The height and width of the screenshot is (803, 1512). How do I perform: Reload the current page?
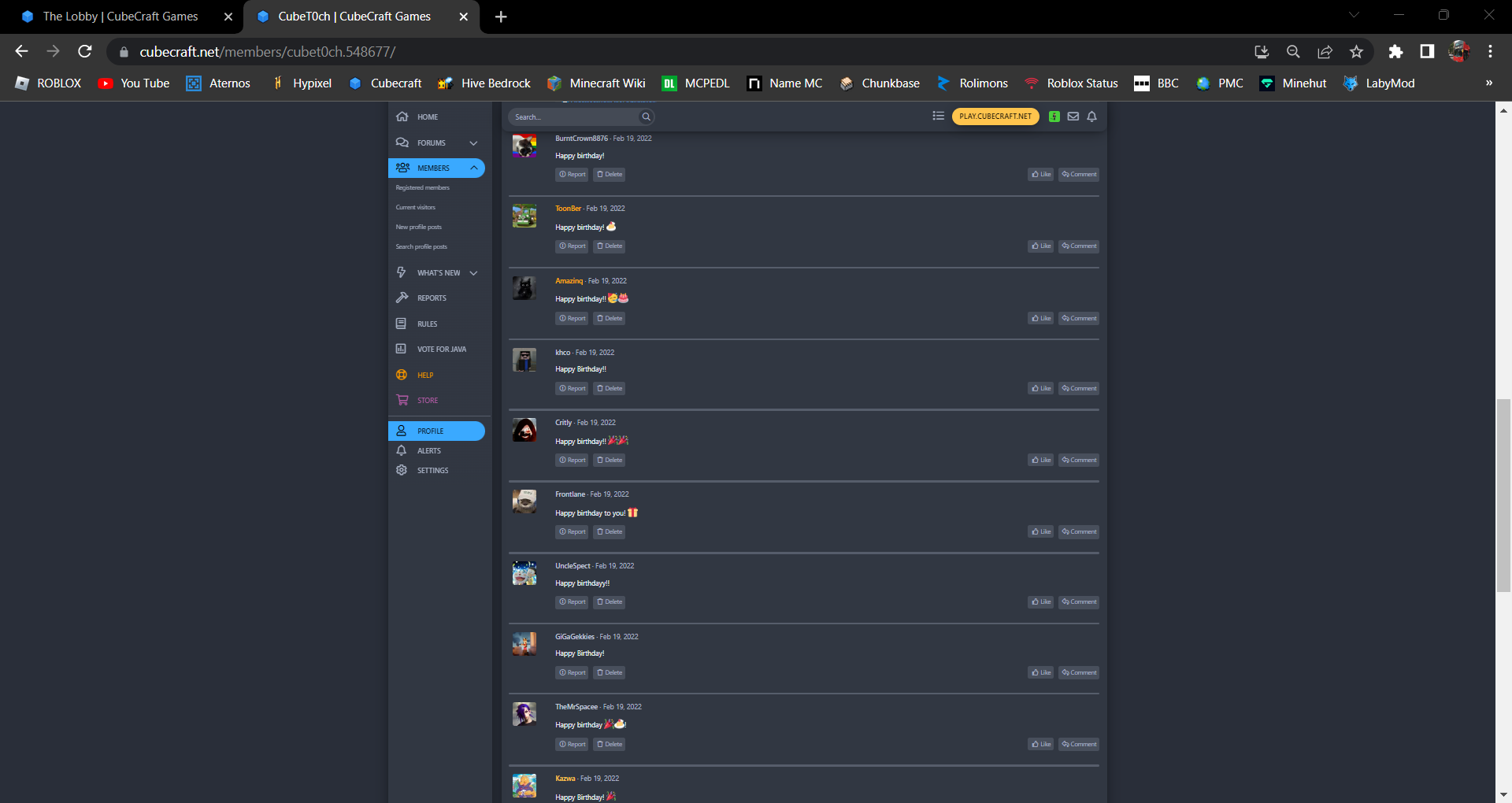coord(85,51)
